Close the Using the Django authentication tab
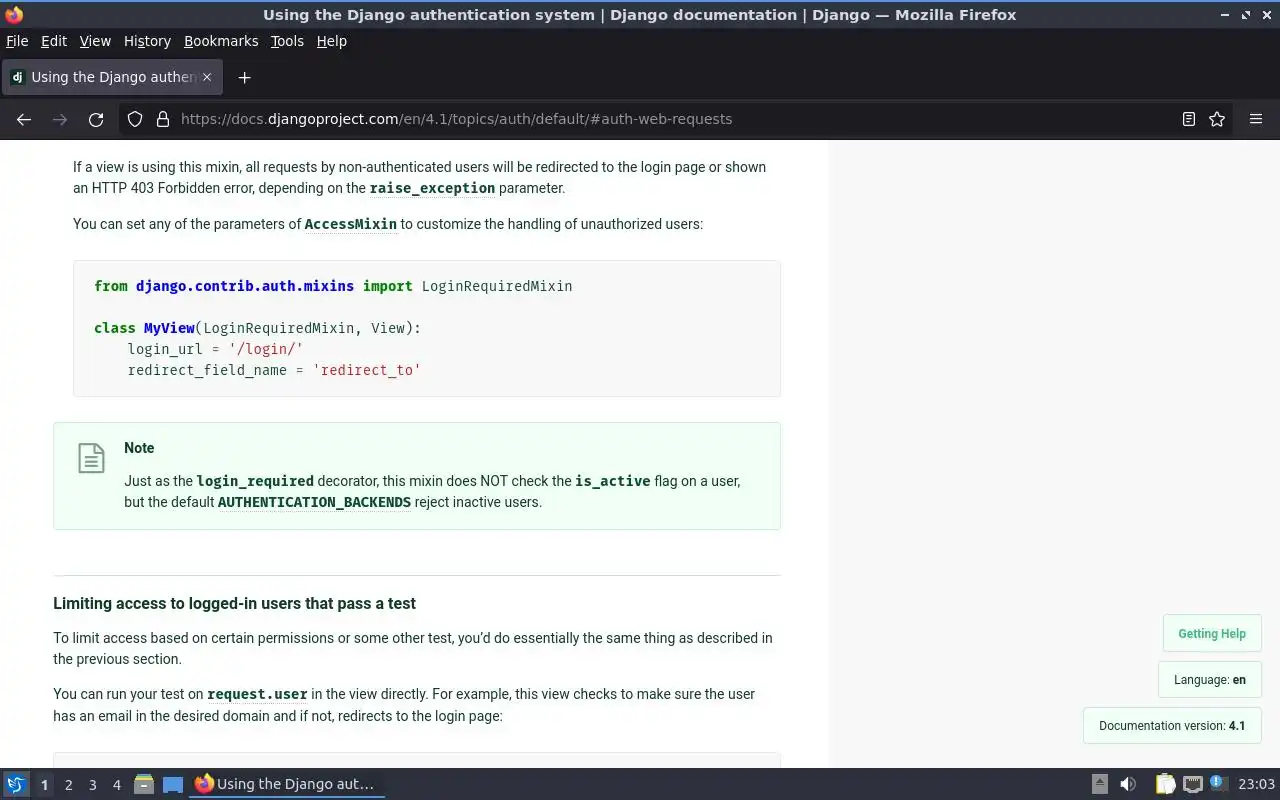The image size is (1280, 800). (x=207, y=77)
